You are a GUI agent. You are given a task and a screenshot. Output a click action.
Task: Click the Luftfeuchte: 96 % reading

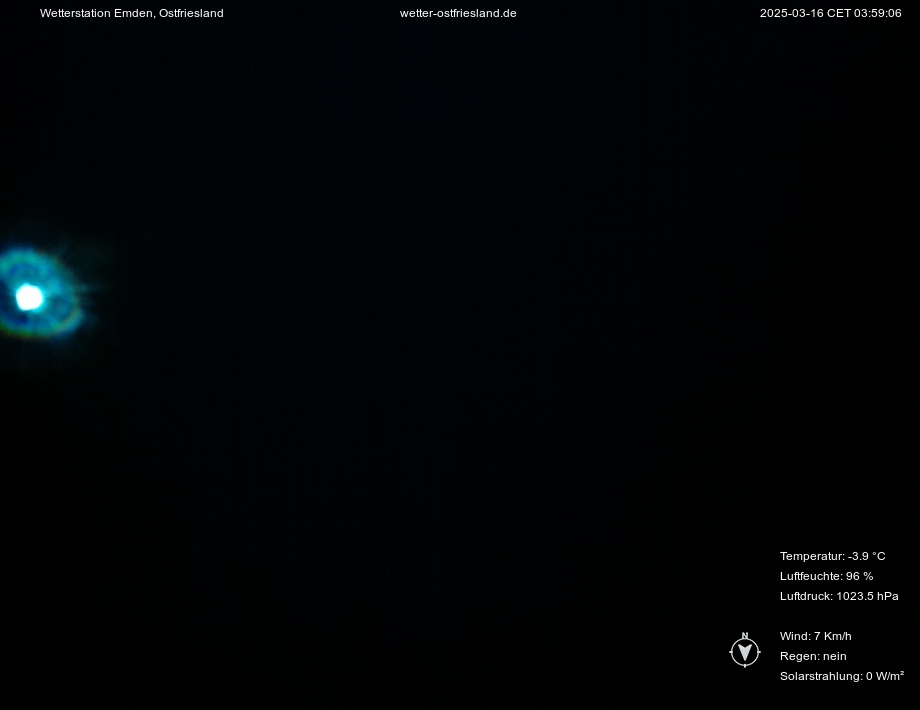[826, 576]
